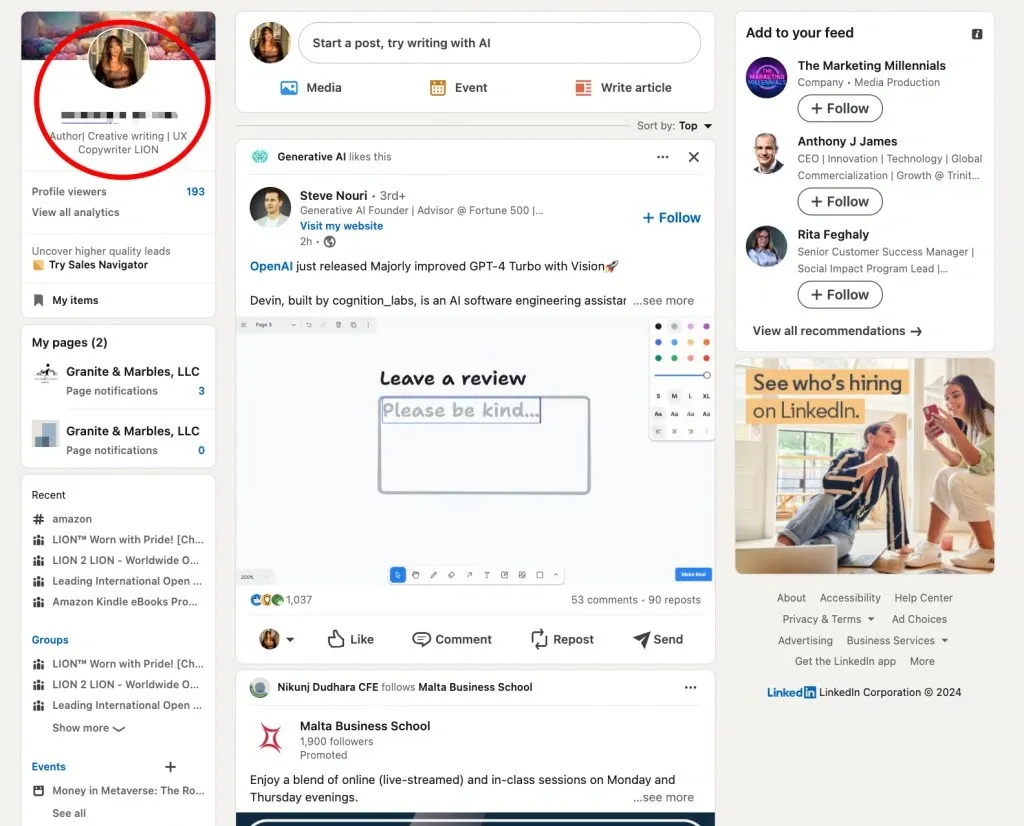Open Anthony J James profile photo
The width and height of the screenshot is (1024, 826).
coord(766,153)
